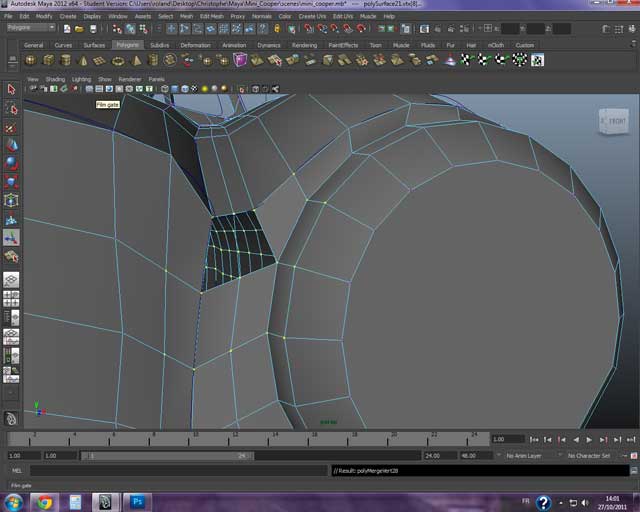Toggle Snap to Grids

pos(309,29)
